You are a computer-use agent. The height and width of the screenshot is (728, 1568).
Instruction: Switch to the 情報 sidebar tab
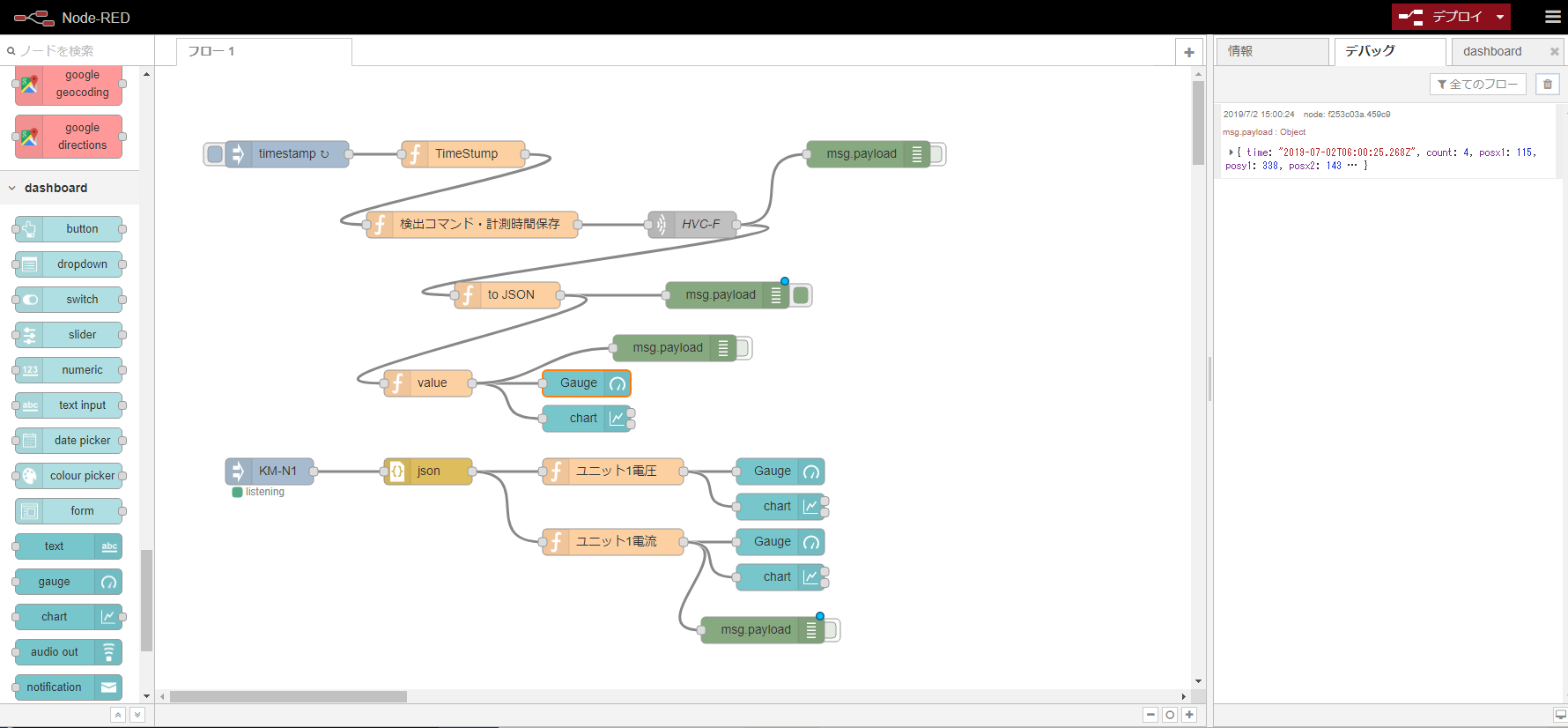click(x=1272, y=51)
